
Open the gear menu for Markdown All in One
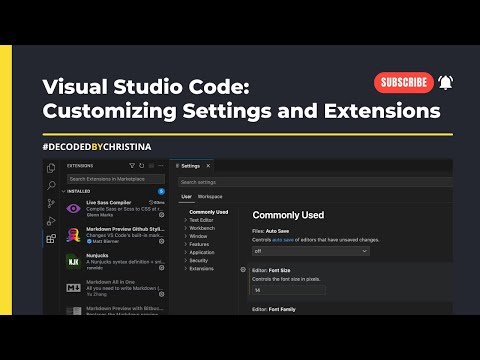pos(162,294)
